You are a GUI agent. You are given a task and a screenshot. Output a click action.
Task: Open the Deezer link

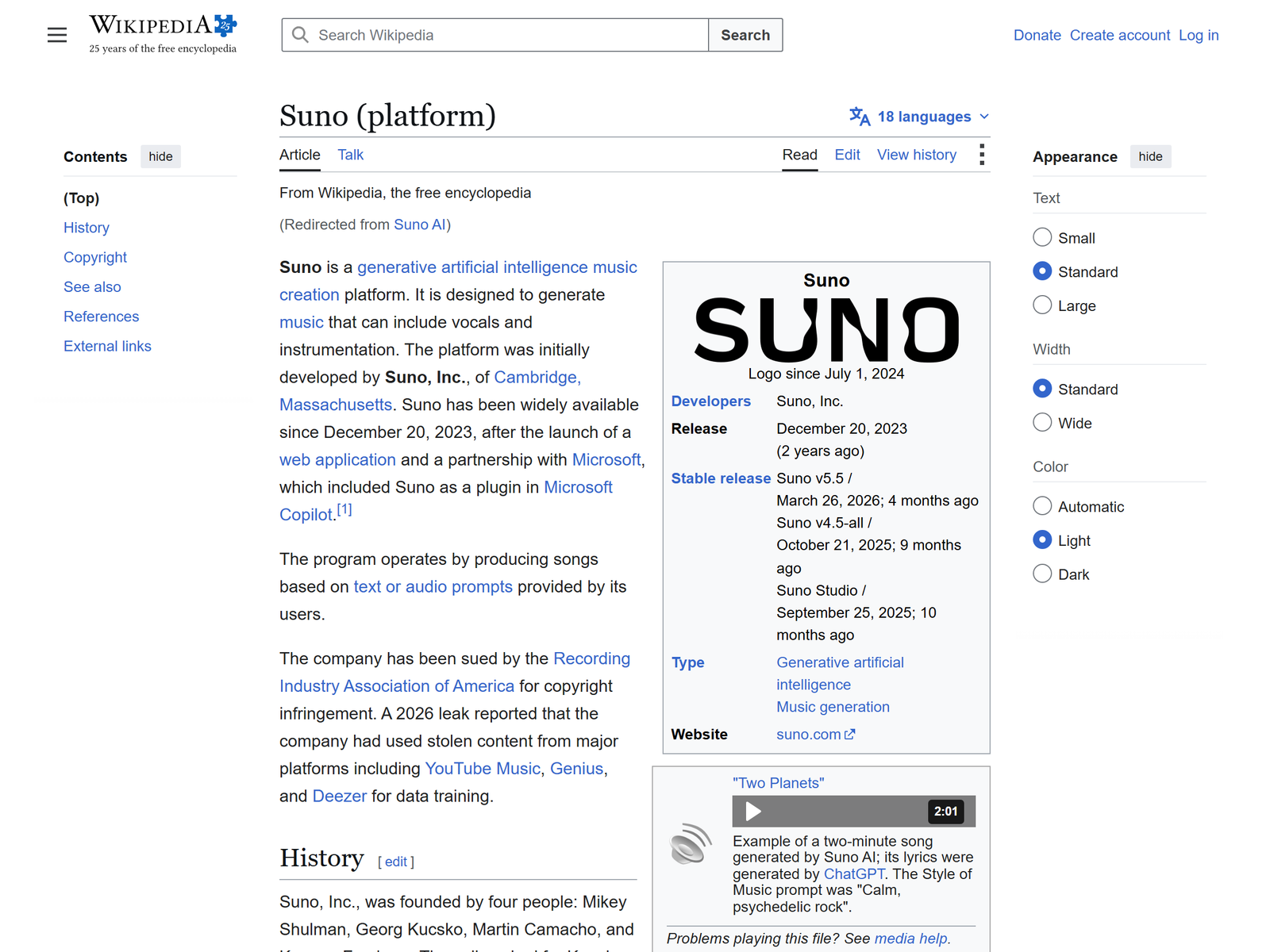click(340, 796)
